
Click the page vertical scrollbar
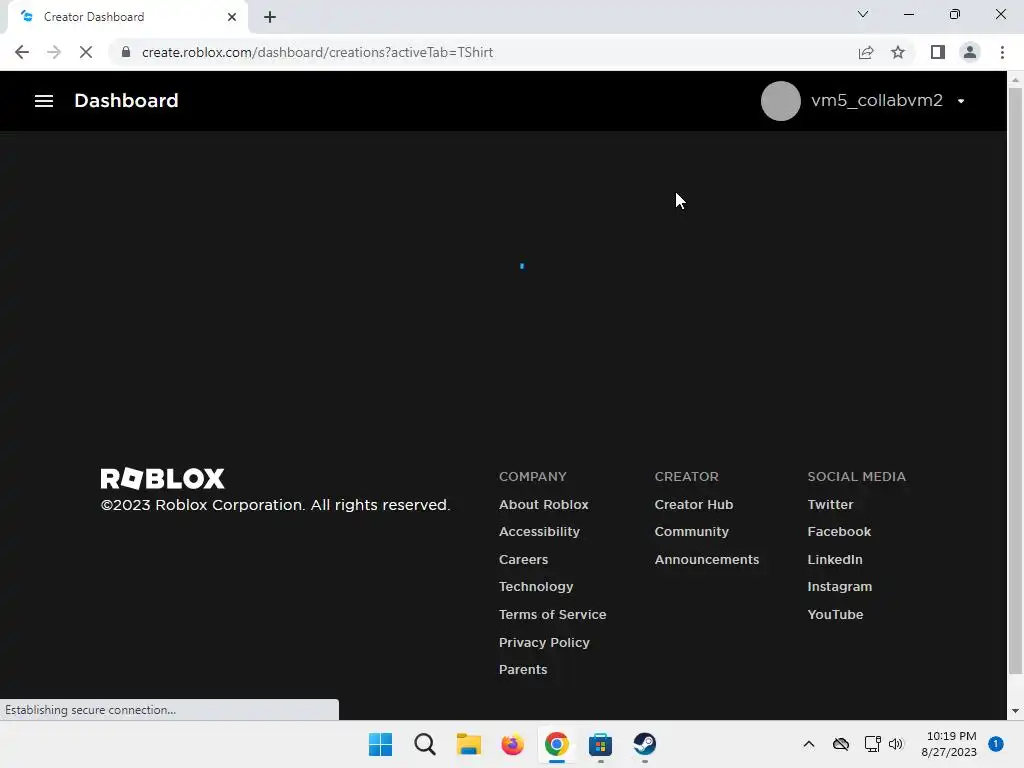(x=1015, y=380)
